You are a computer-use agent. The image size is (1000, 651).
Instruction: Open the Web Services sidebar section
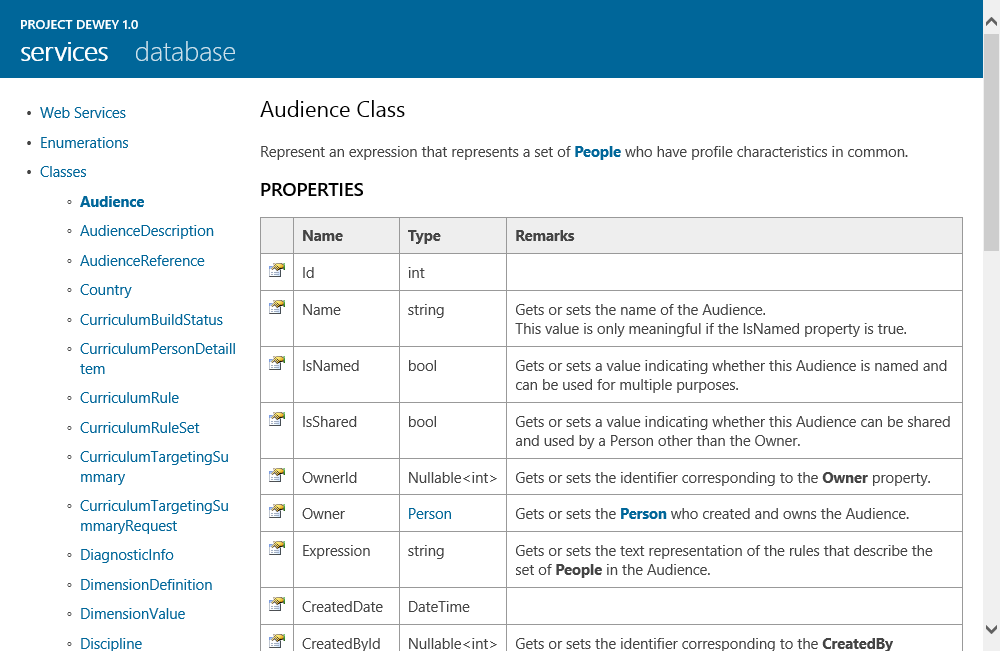pyautogui.click(x=83, y=113)
